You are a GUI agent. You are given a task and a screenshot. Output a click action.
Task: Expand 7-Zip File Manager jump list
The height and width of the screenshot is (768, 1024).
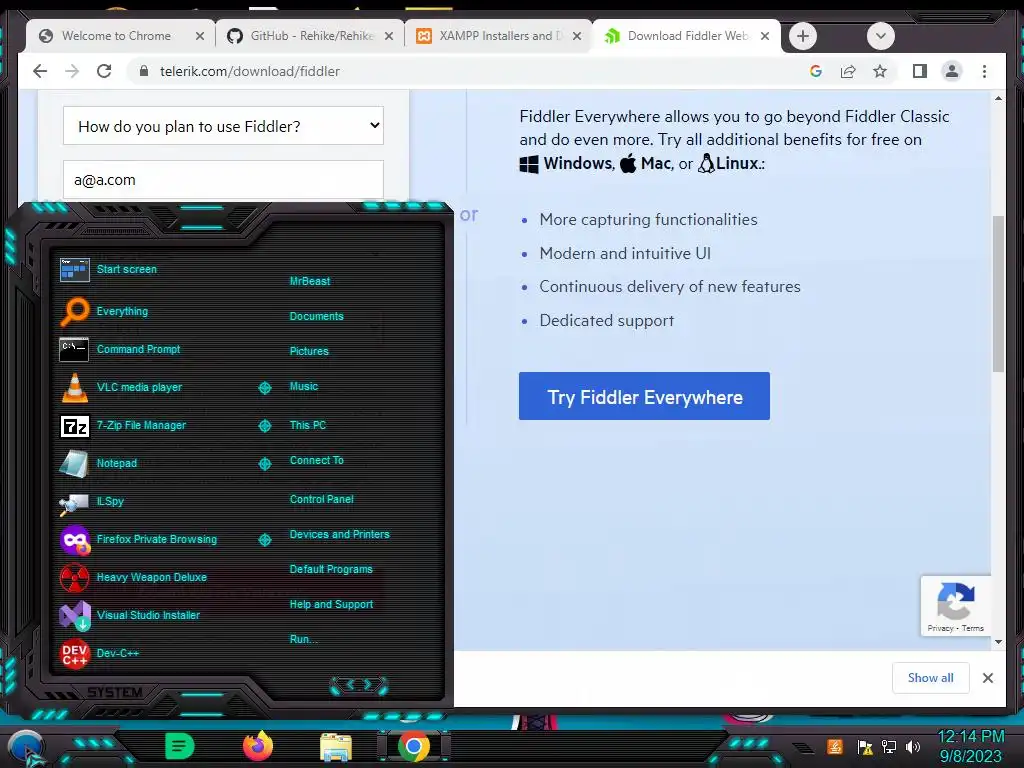[x=264, y=426]
